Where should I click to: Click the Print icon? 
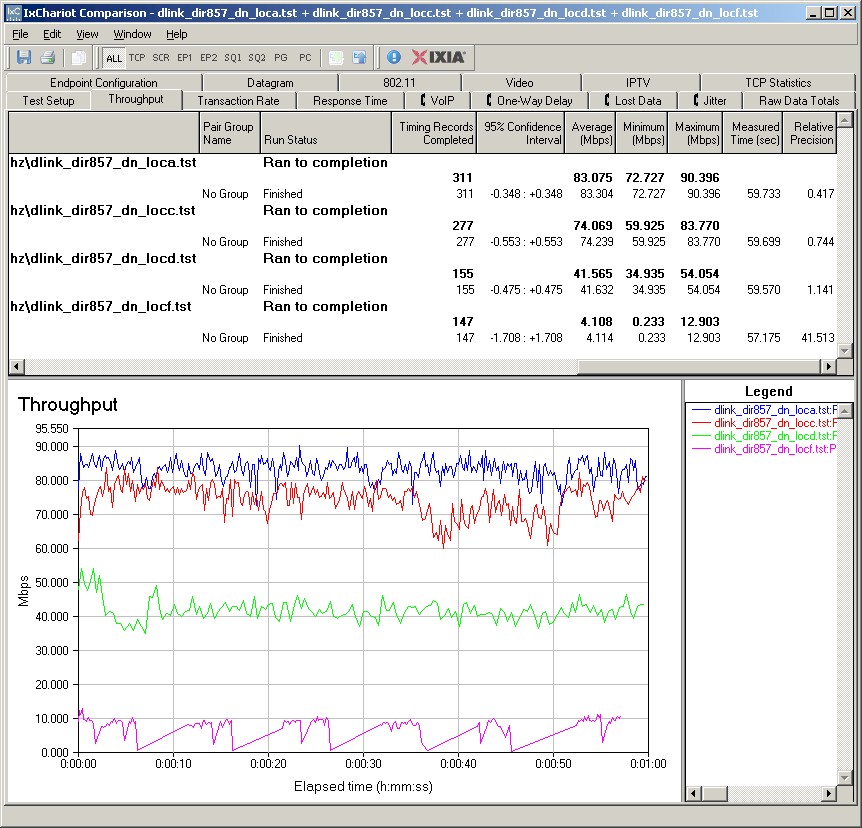tap(47, 57)
